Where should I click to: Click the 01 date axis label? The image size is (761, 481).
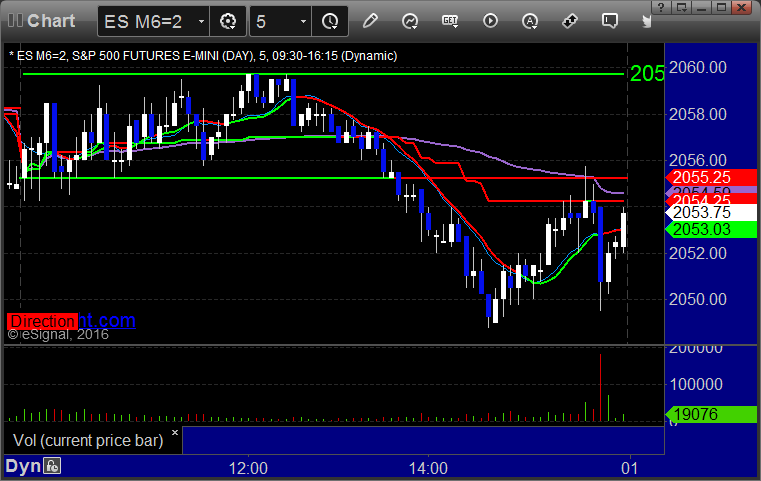tap(629, 468)
